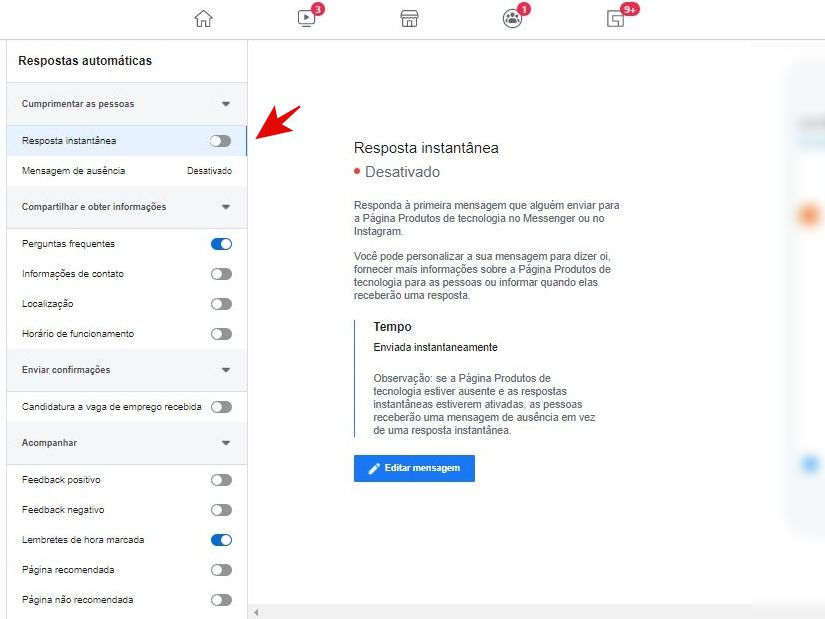Open the Marketplace store icon
Screen dimensions: 825x619
[409, 19]
